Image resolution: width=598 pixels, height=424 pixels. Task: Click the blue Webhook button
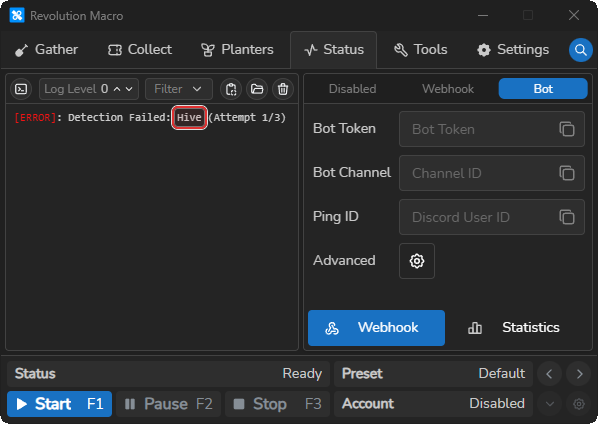point(376,328)
